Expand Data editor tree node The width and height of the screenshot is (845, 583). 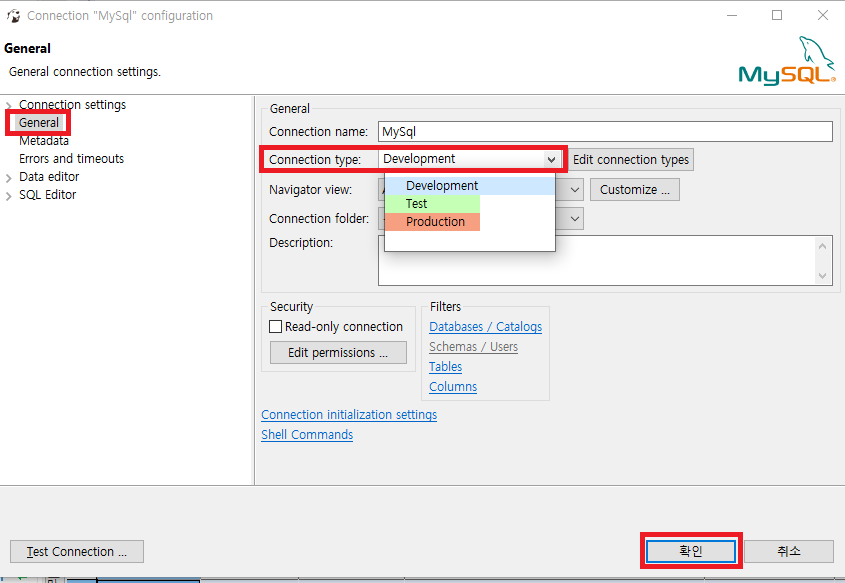[x=8, y=177]
